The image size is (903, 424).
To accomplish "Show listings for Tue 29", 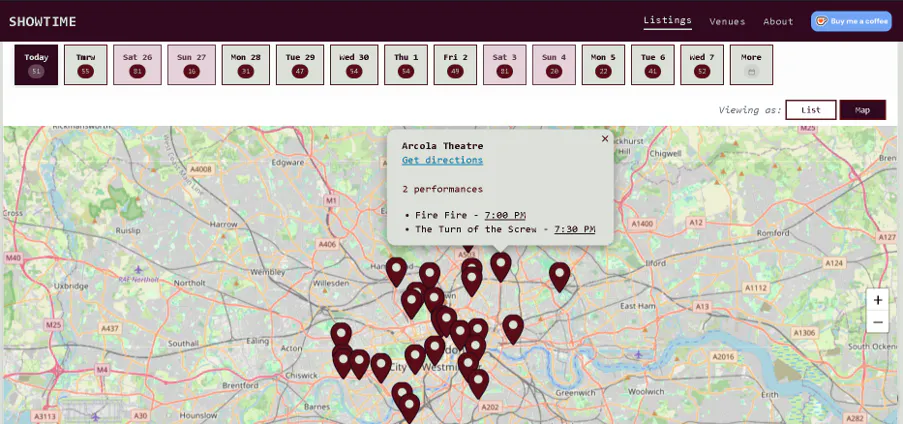I will [x=300, y=65].
